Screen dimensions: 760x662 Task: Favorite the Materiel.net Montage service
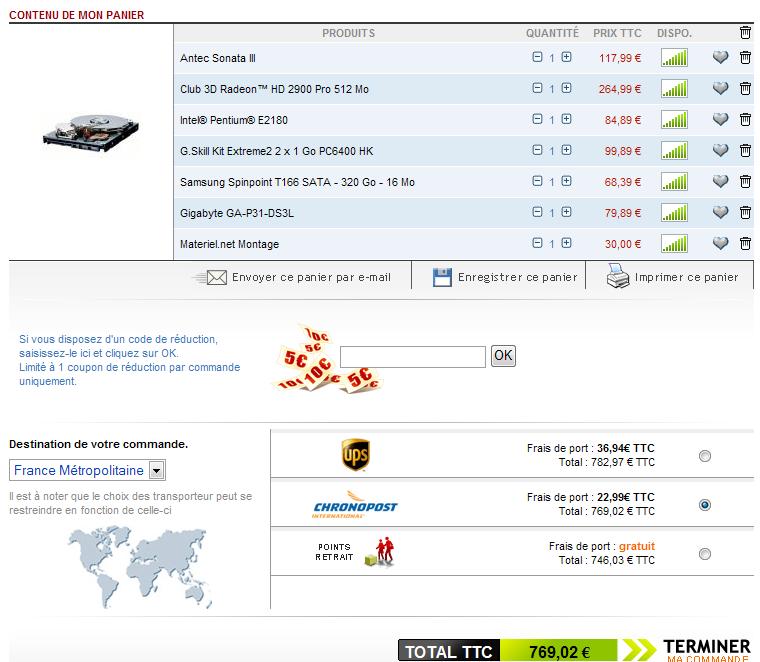pos(721,243)
